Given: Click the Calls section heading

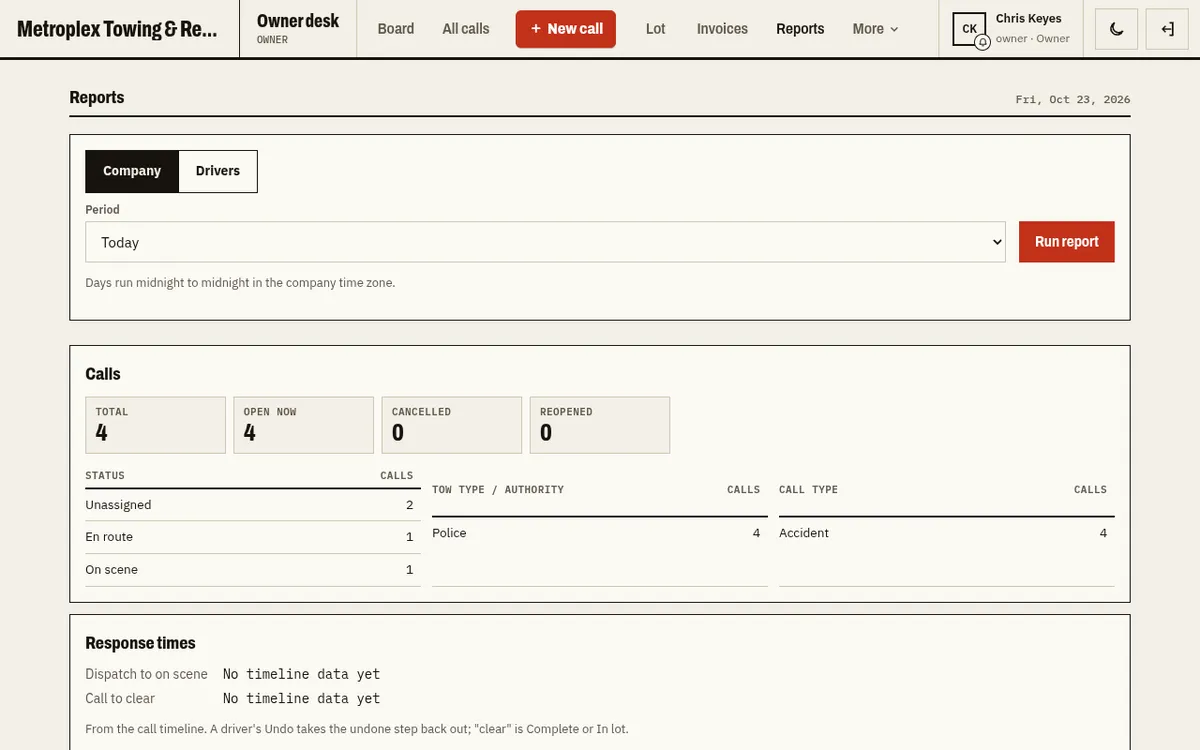Looking at the screenshot, I should click(103, 374).
